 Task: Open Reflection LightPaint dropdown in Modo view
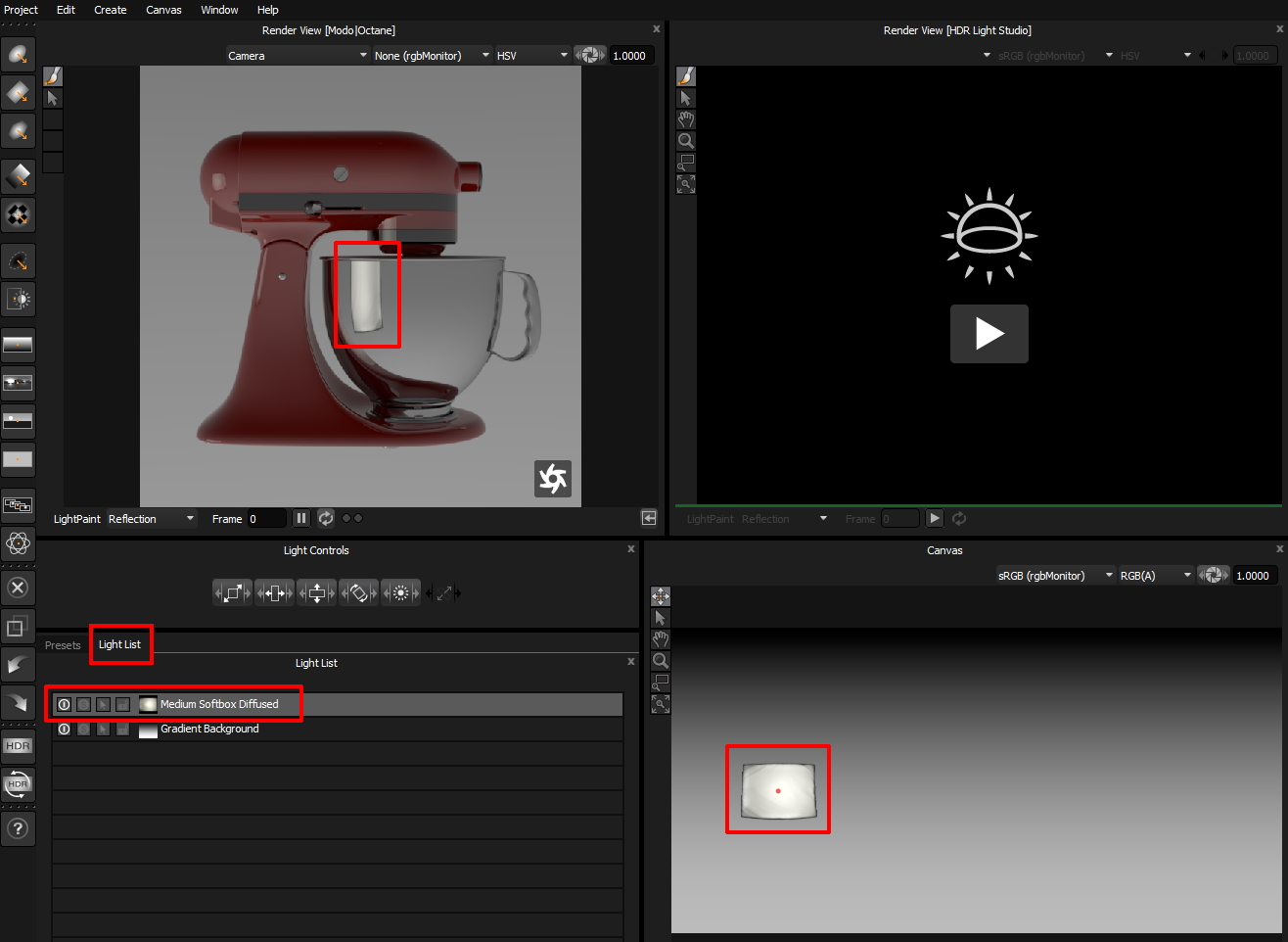pyautogui.click(x=152, y=519)
